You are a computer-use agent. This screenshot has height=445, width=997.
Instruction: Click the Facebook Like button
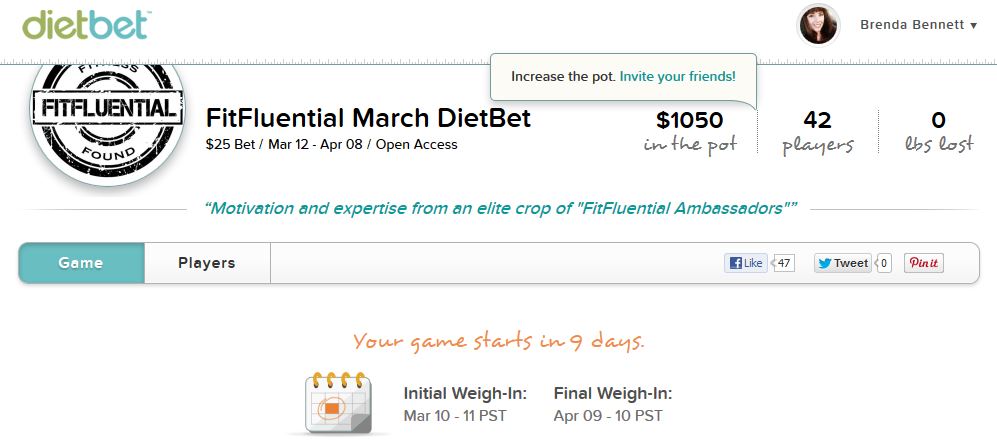click(x=745, y=263)
